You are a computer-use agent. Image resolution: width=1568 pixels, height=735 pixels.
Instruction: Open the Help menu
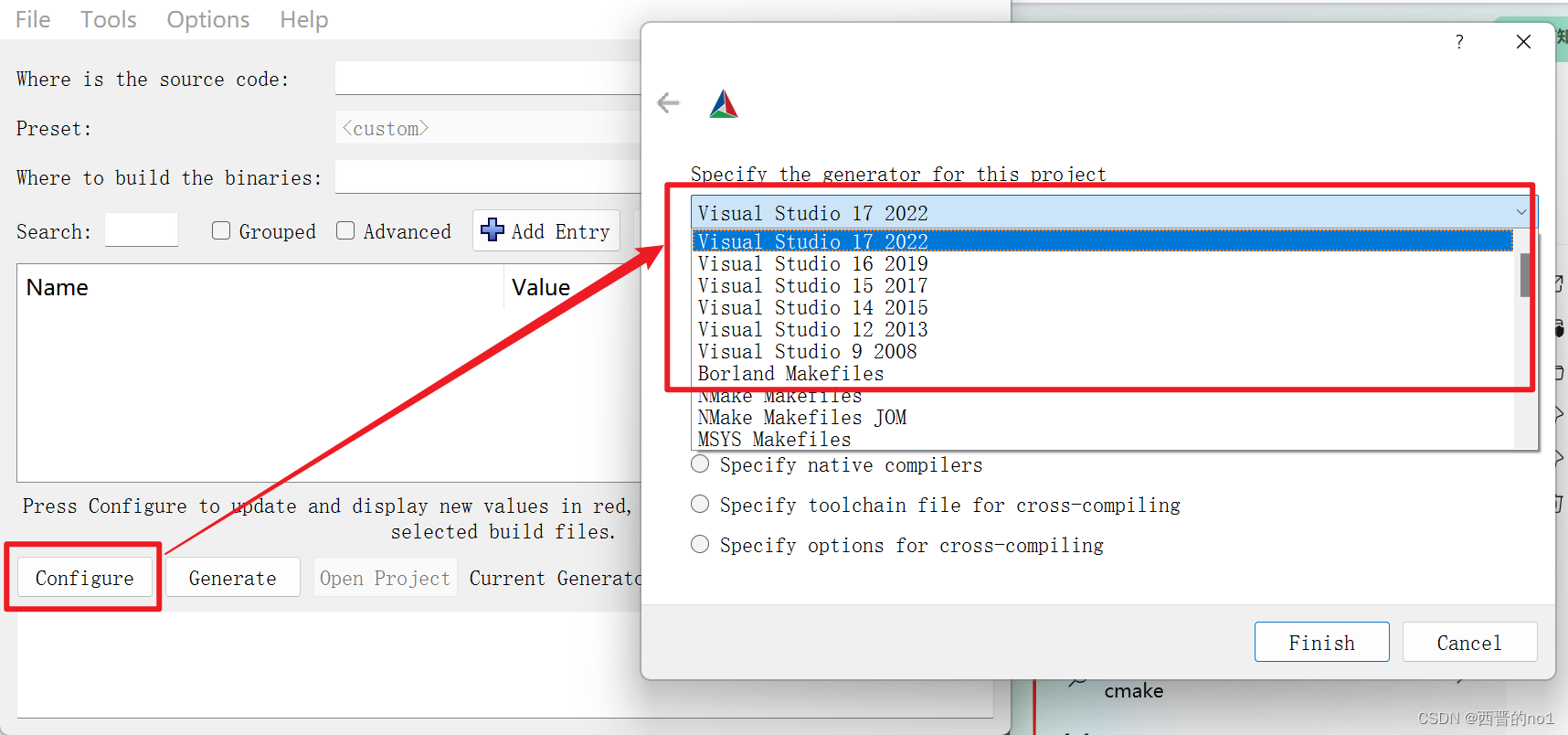(x=303, y=19)
